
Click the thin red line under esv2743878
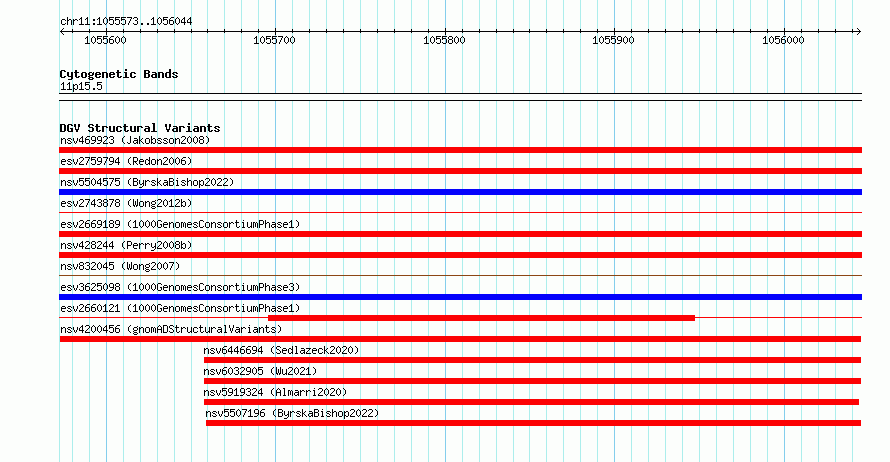click(460, 213)
